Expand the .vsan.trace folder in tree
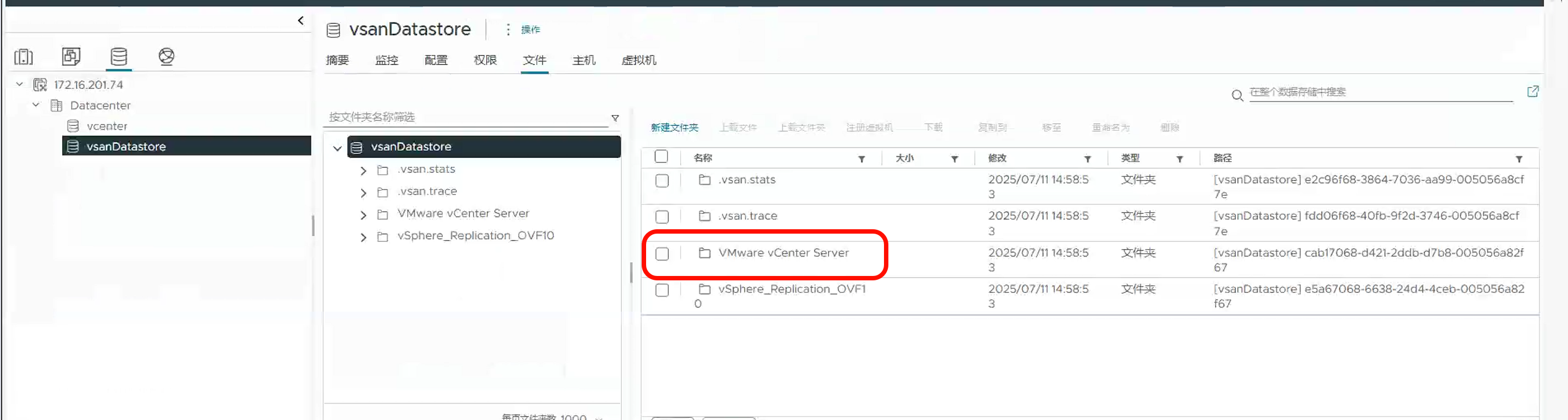The height and width of the screenshot is (420, 1568). pyautogui.click(x=363, y=193)
